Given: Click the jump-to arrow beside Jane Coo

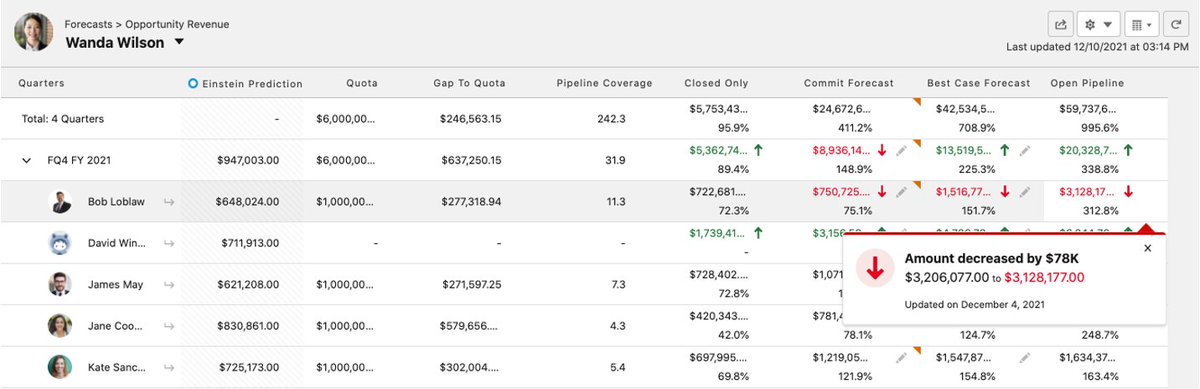Looking at the screenshot, I should (x=169, y=327).
